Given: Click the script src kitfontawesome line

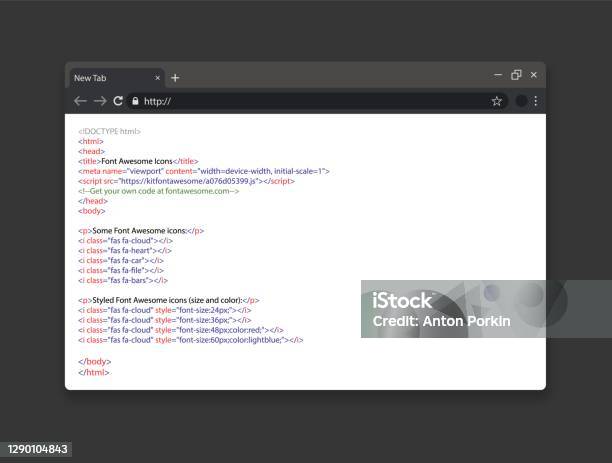Looking at the screenshot, I should pyautogui.click(x=186, y=181).
